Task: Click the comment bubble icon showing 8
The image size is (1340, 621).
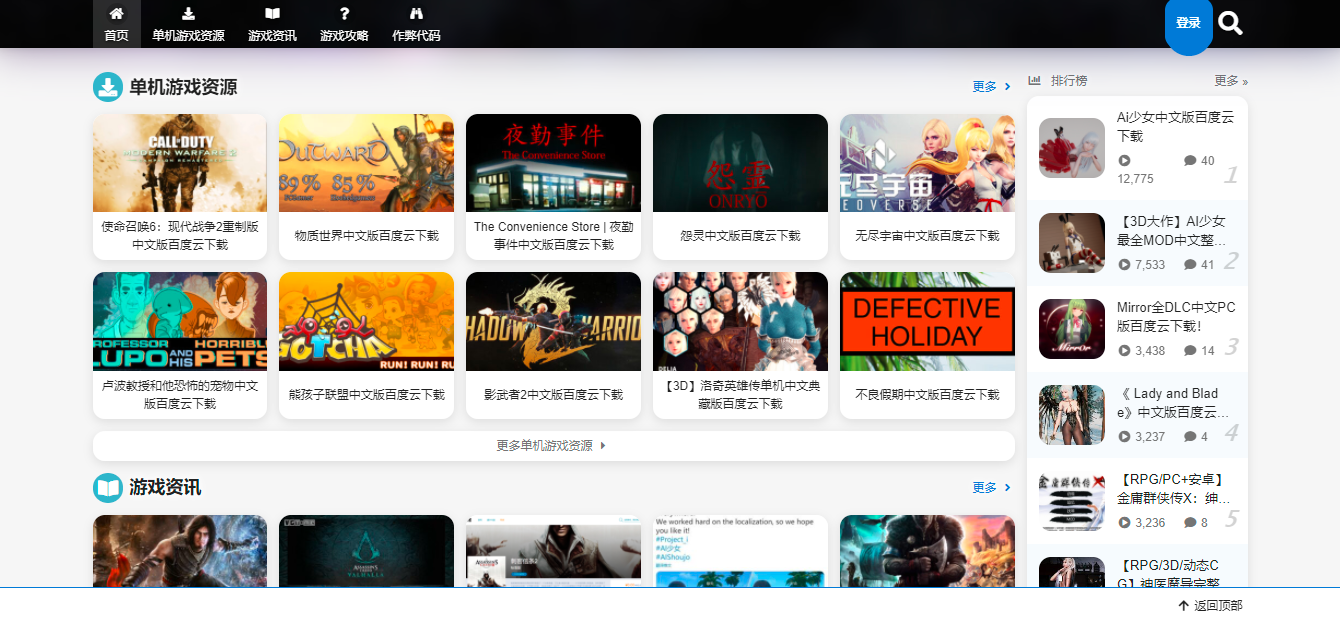Action: pyautogui.click(x=1190, y=523)
